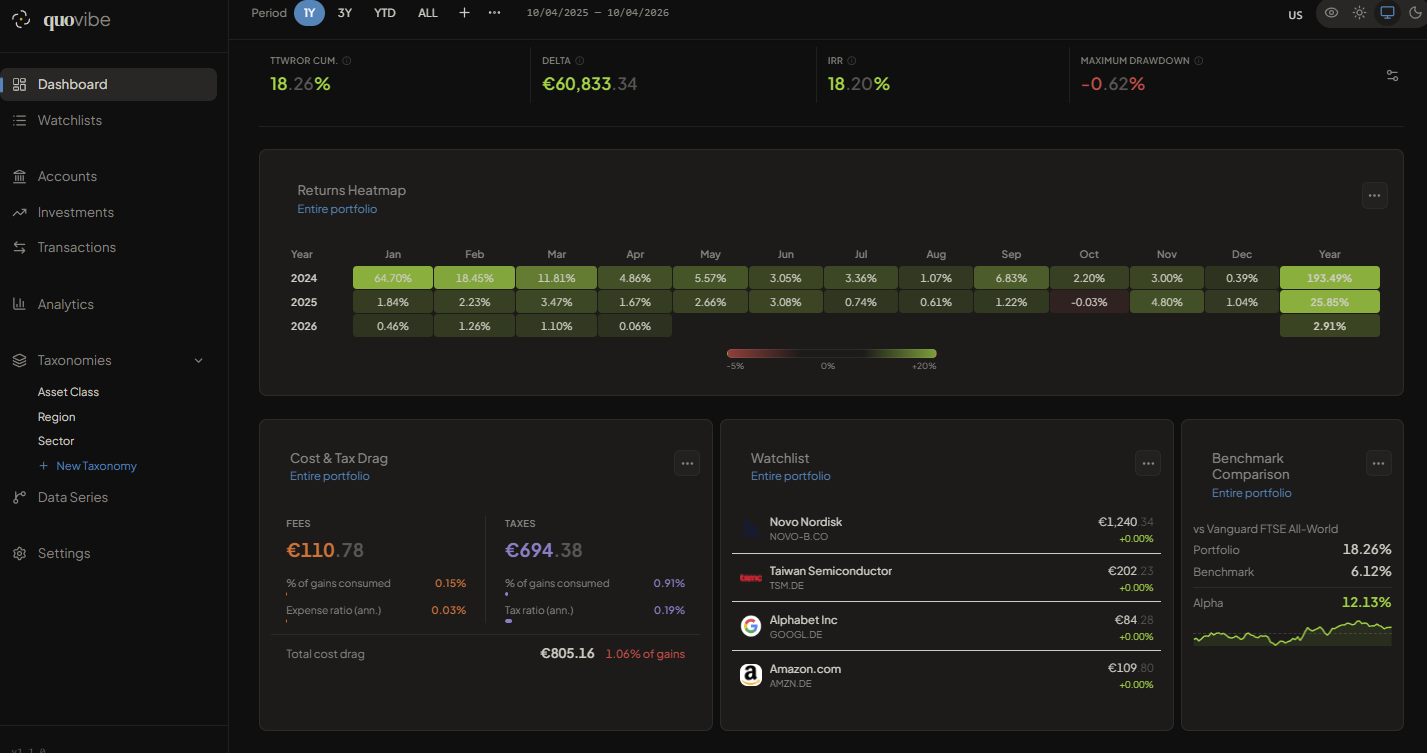The width and height of the screenshot is (1427, 753).
Task: Switch to light theme sun icon
Action: coord(1359,13)
